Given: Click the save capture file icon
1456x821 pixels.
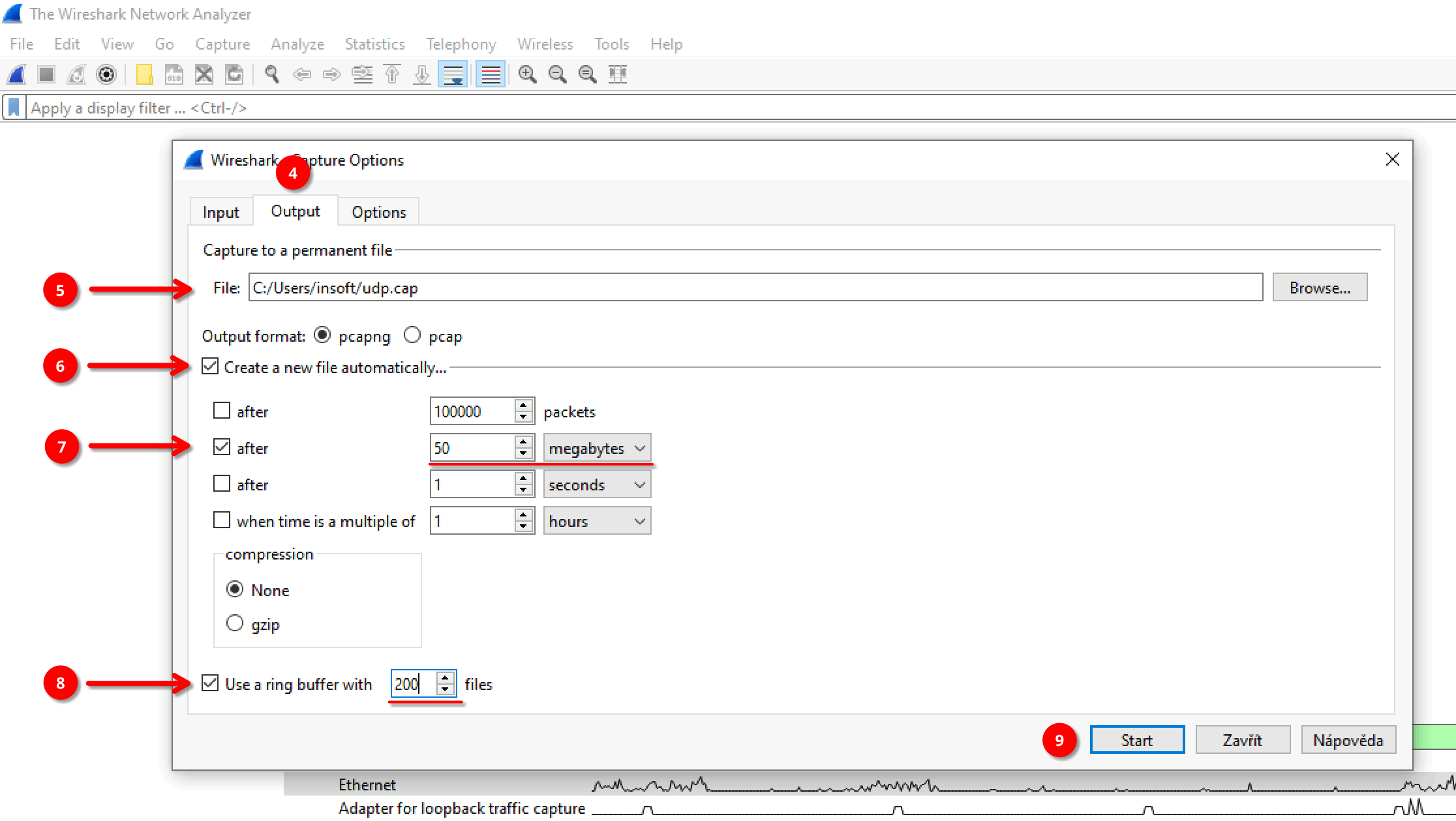Looking at the screenshot, I should pos(174,74).
